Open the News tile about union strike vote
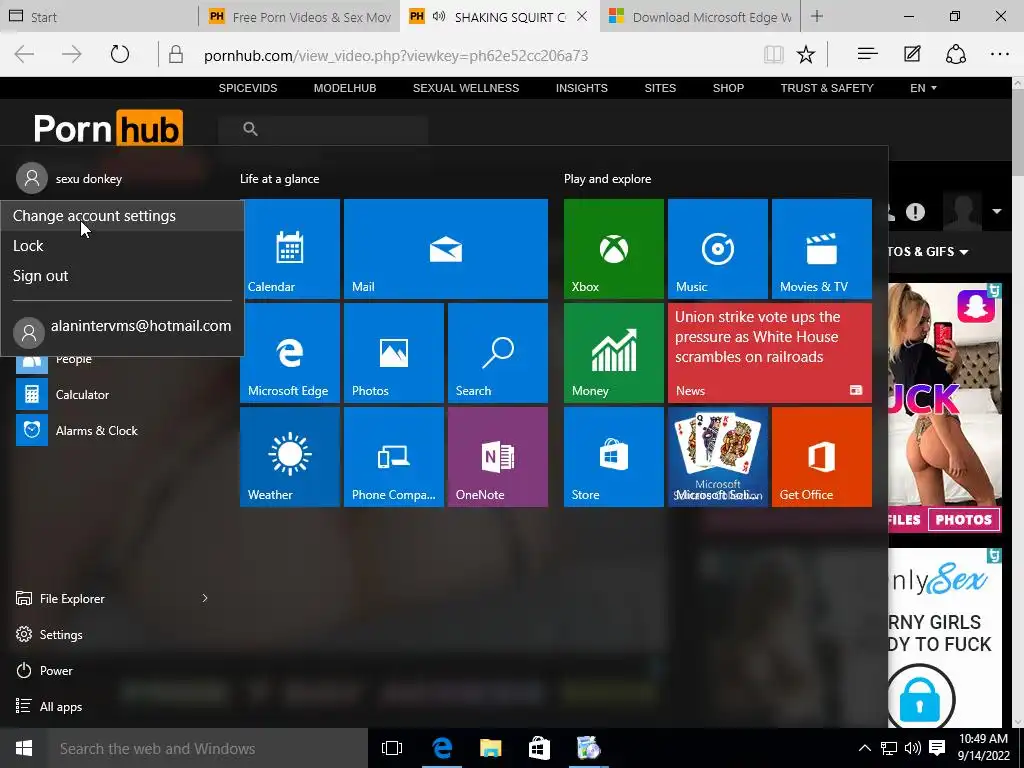Image resolution: width=1024 pixels, height=768 pixels. pos(770,353)
